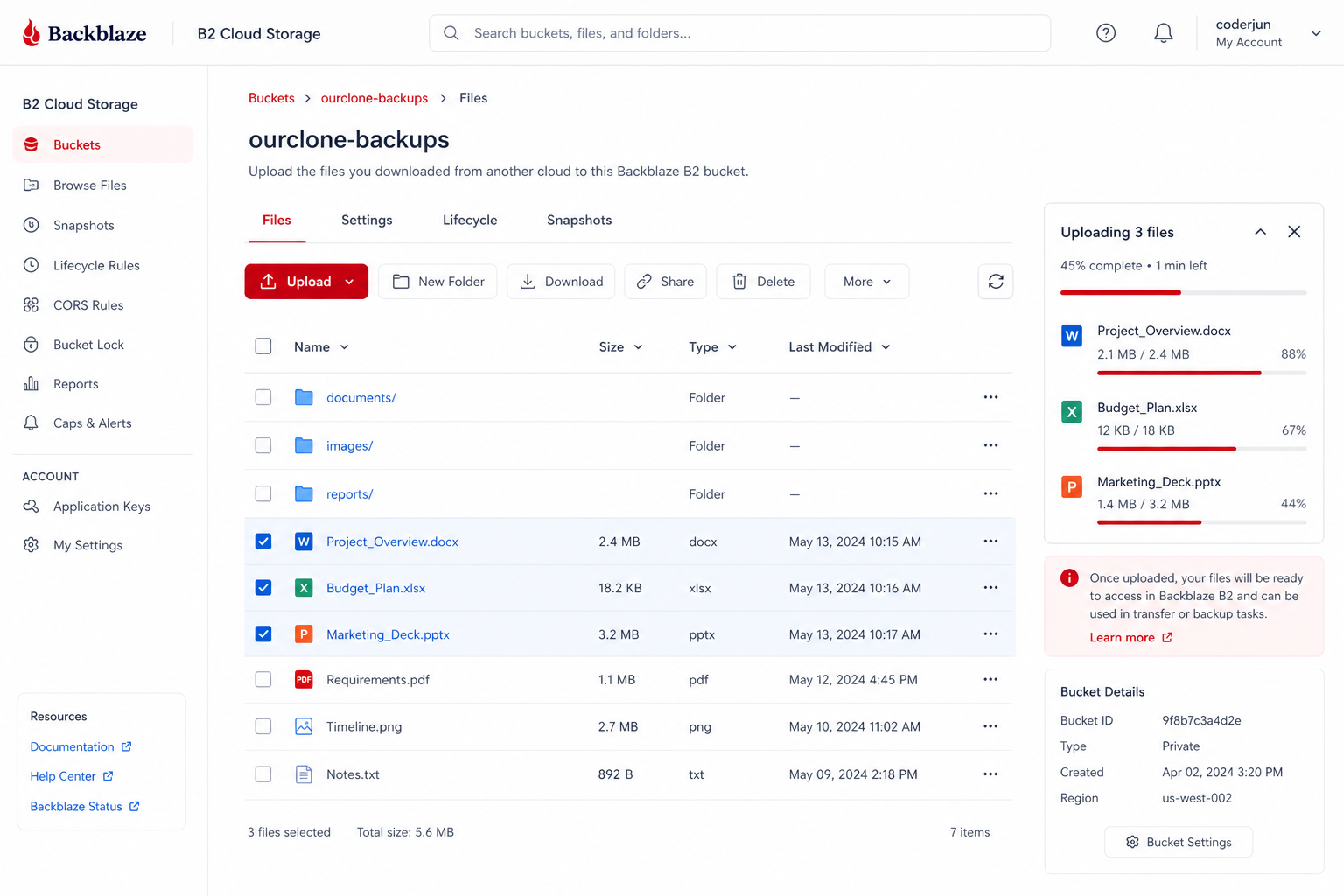Click the Project_Overview.docx upload progress bar
Image resolution: width=1344 pixels, height=896 pixels.
click(x=1201, y=373)
